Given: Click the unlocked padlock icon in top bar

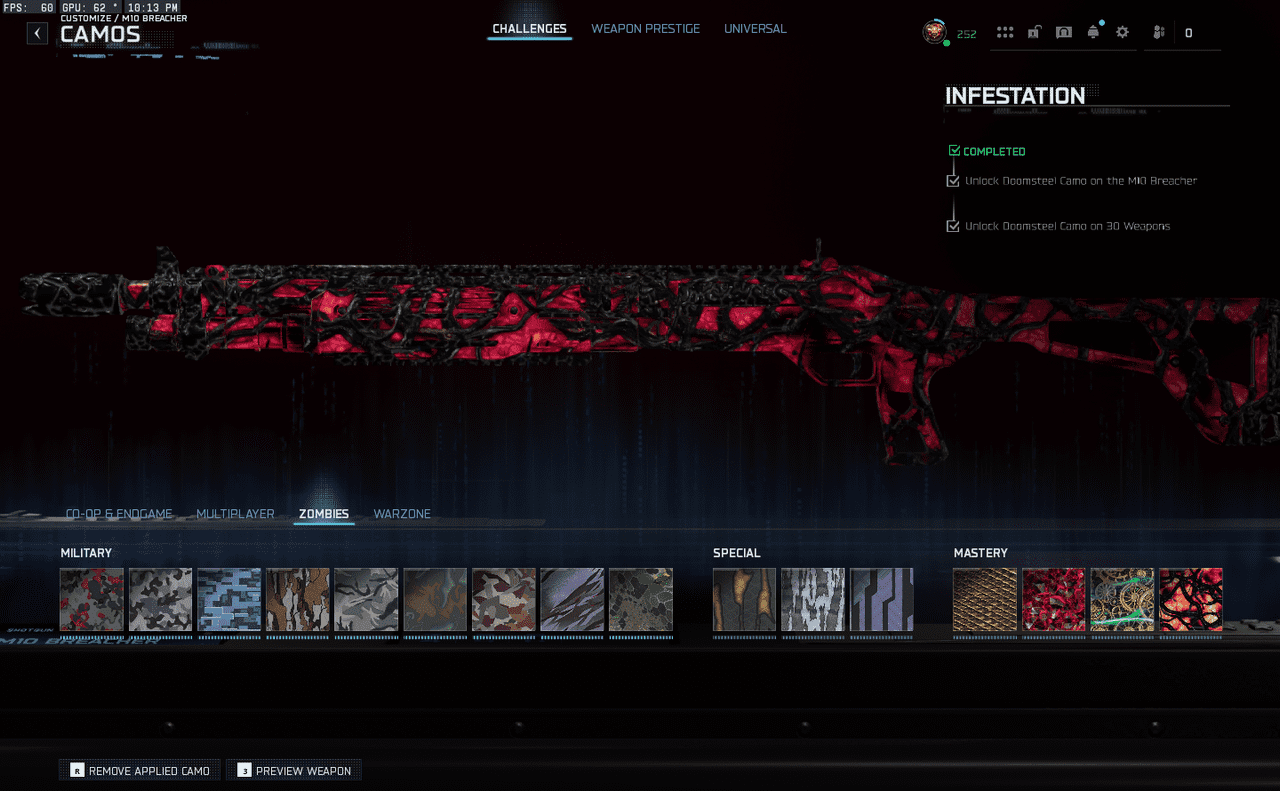Looking at the screenshot, I should click(1034, 33).
